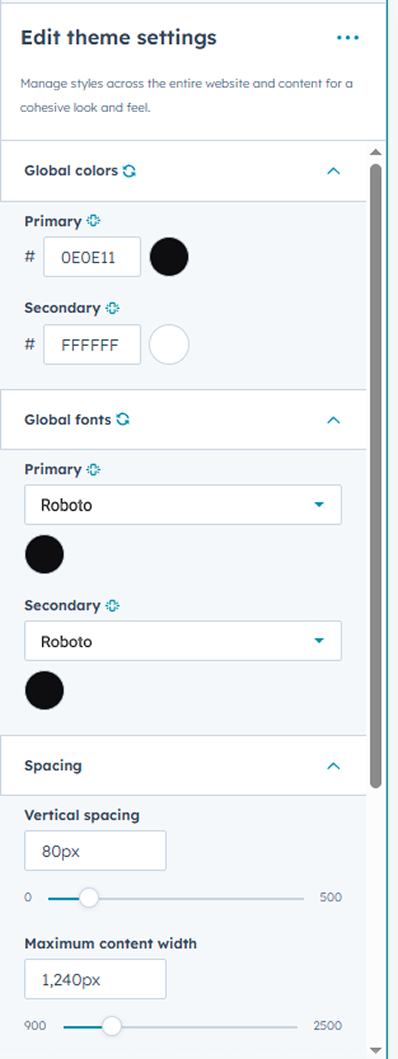Collapse the Spacing section

pyautogui.click(x=333, y=766)
